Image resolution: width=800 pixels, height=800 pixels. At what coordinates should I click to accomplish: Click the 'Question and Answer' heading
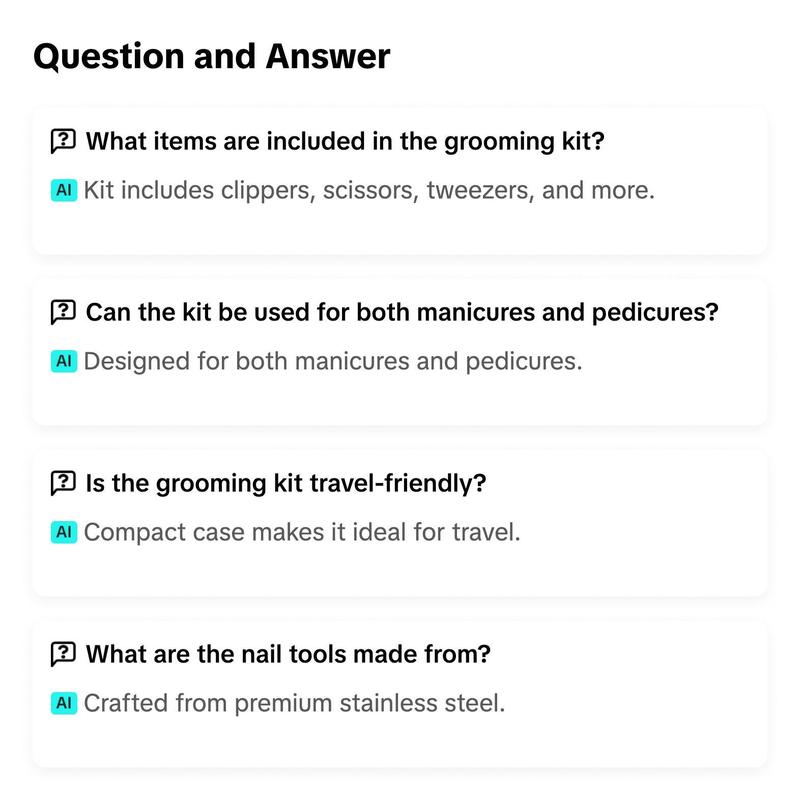coord(212,56)
